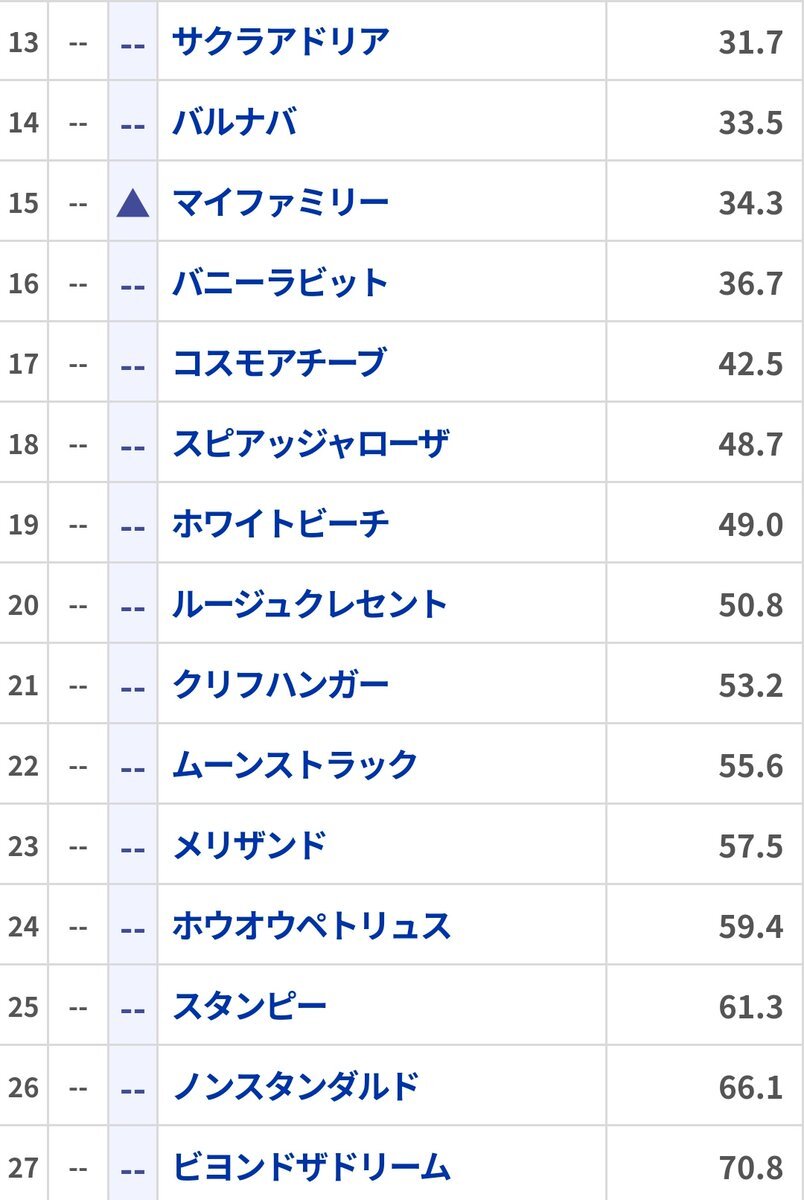The width and height of the screenshot is (804, 1200).
Task: Click ノンスタンダルド name
Action: [295, 1087]
